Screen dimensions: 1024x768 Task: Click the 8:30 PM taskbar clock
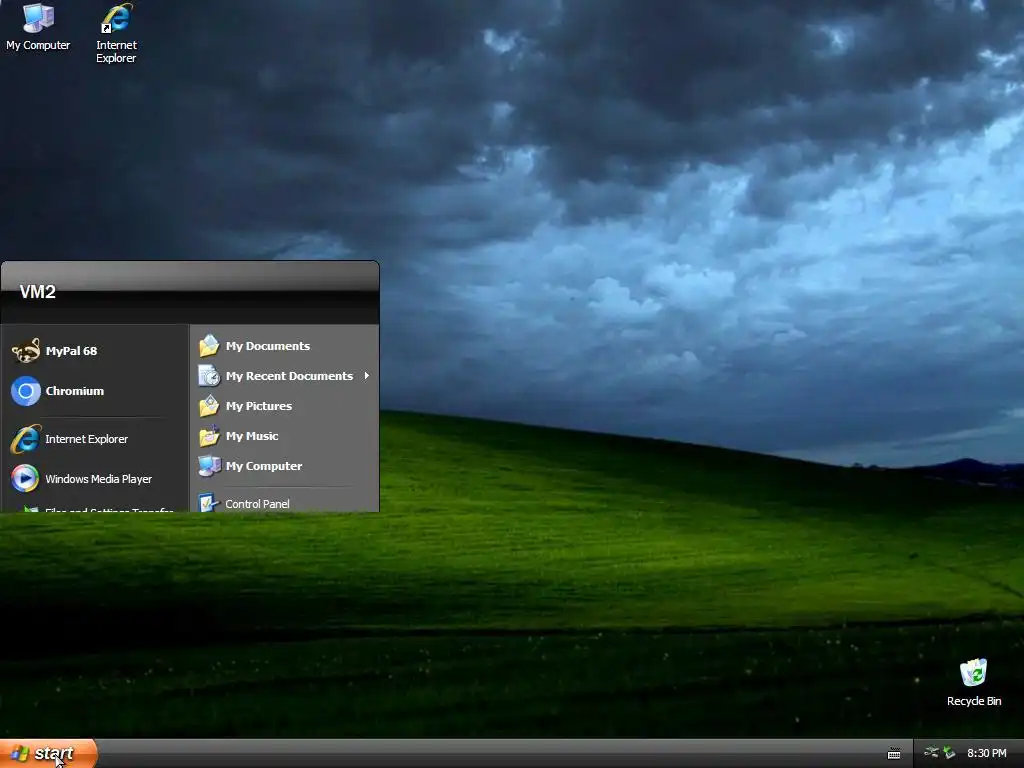click(987, 754)
